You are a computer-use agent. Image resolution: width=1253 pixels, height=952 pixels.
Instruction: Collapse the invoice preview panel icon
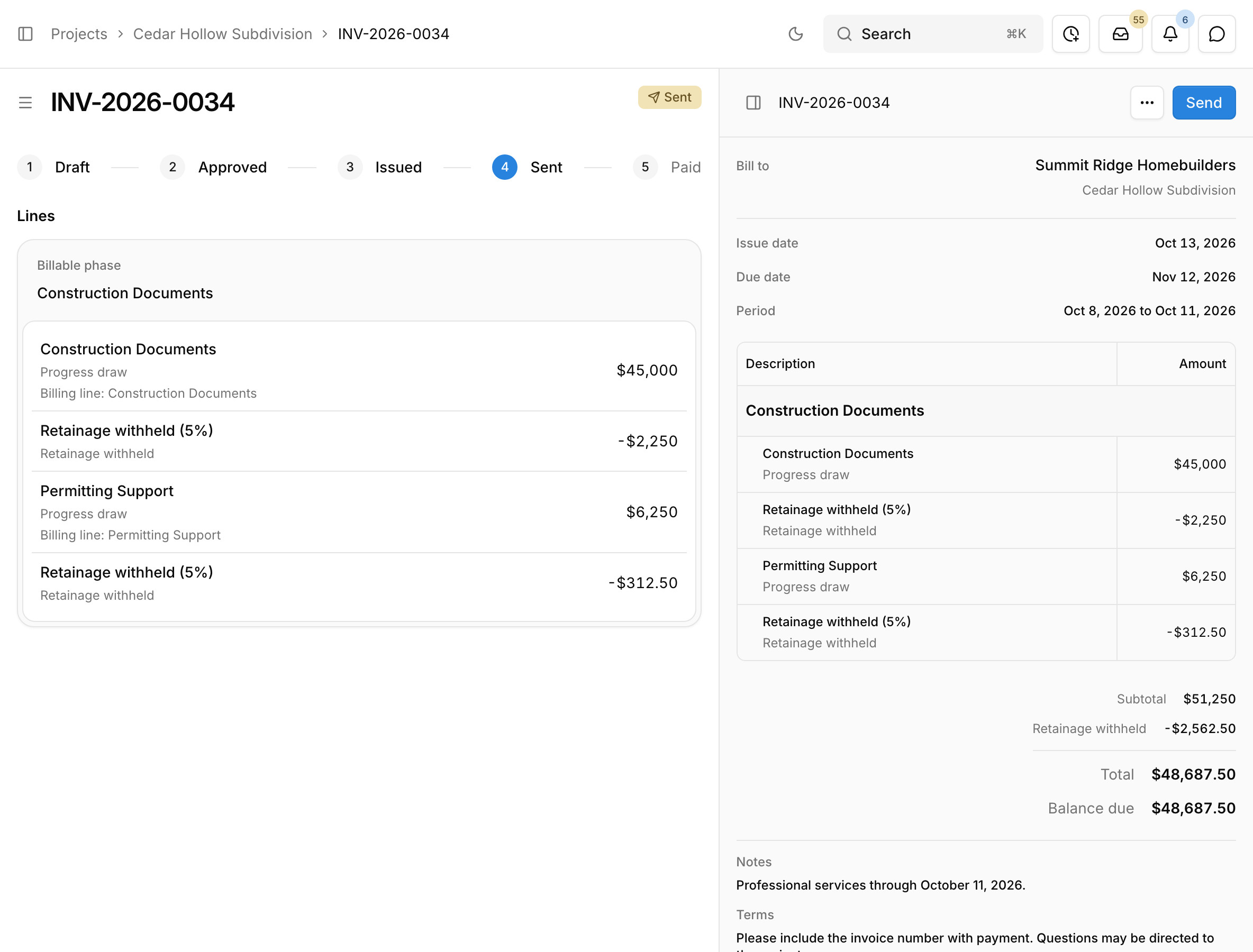tap(753, 103)
